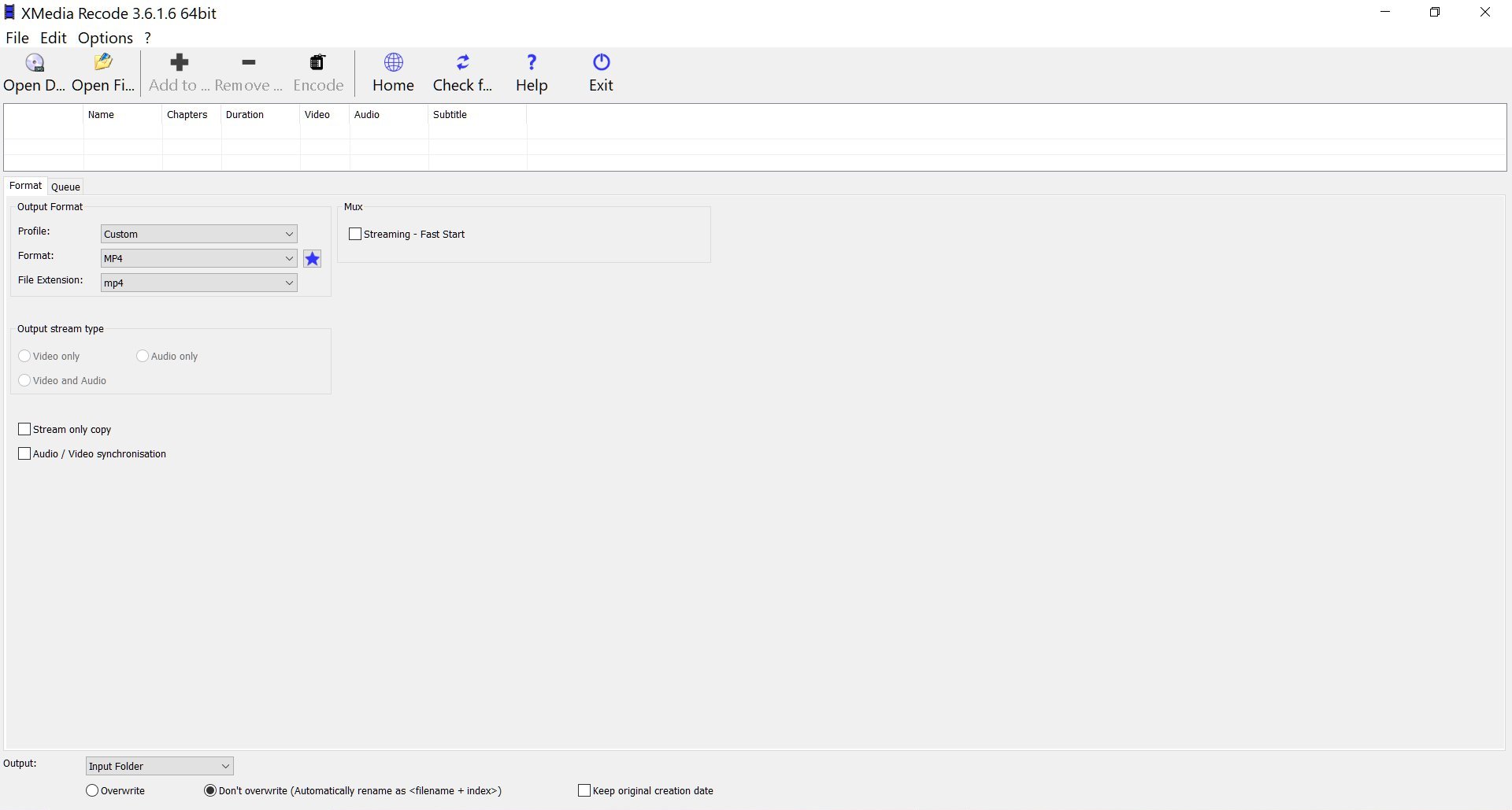Open Help question mark icon
This screenshot has height=810, width=1512.
[532, 62]
